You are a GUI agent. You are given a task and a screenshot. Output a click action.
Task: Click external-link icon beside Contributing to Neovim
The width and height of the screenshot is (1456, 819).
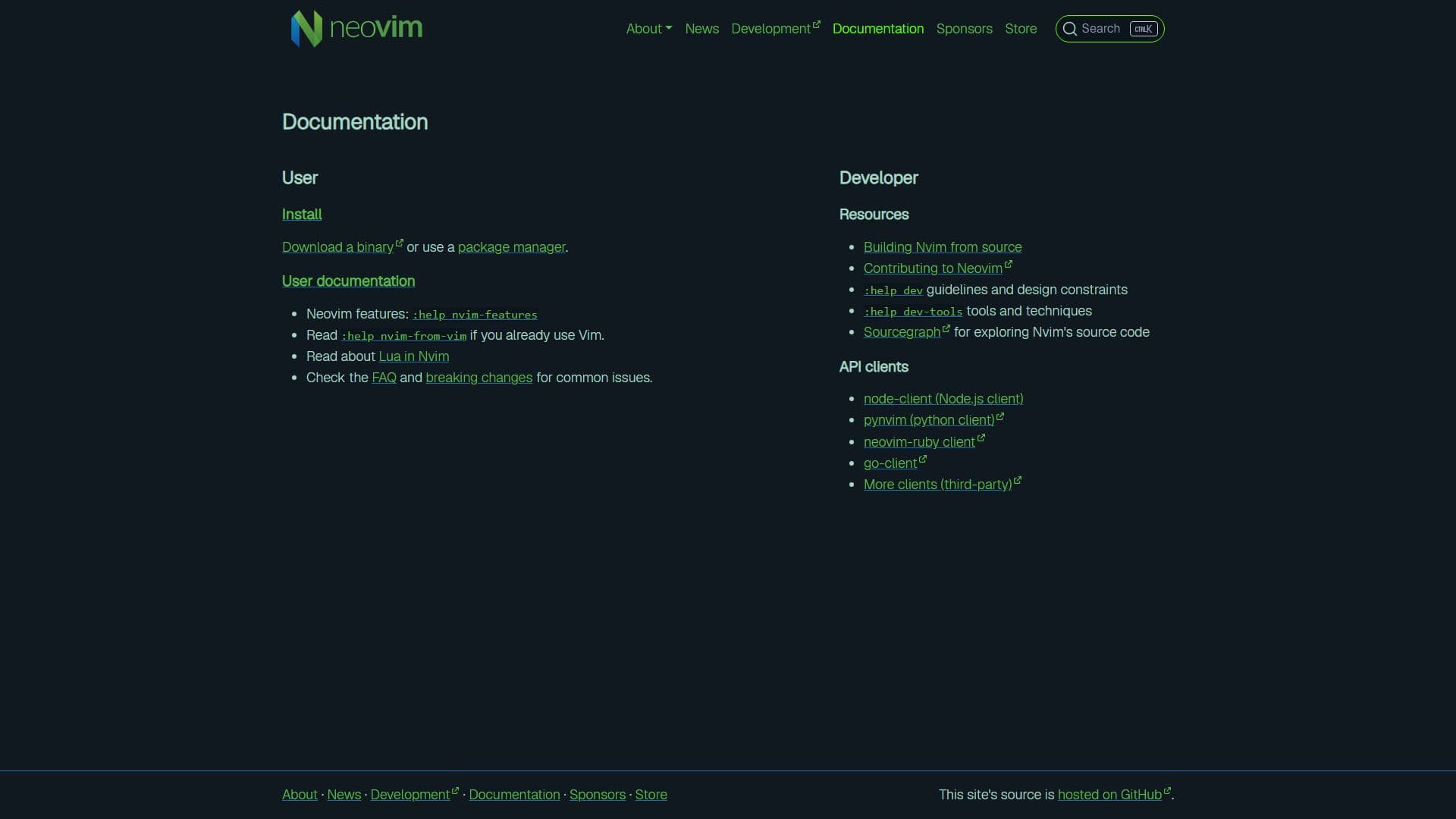coord(1009,264)
